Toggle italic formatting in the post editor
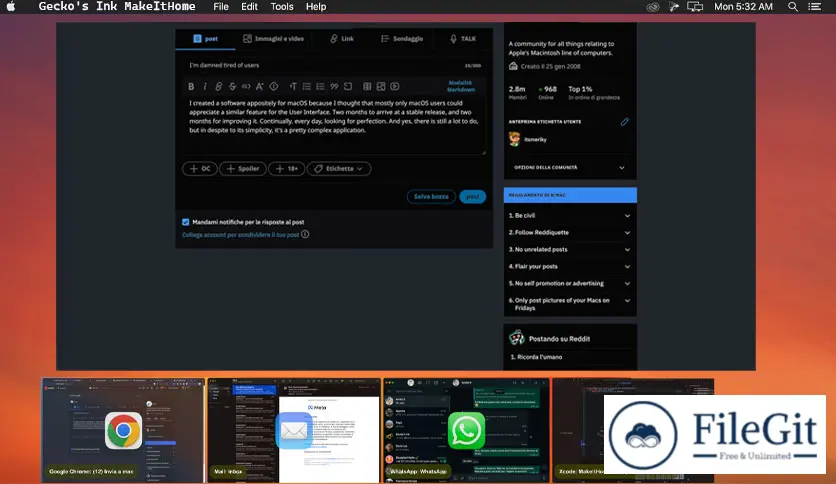The width and height of the screenshot is (836, 484). coord(205,86)
